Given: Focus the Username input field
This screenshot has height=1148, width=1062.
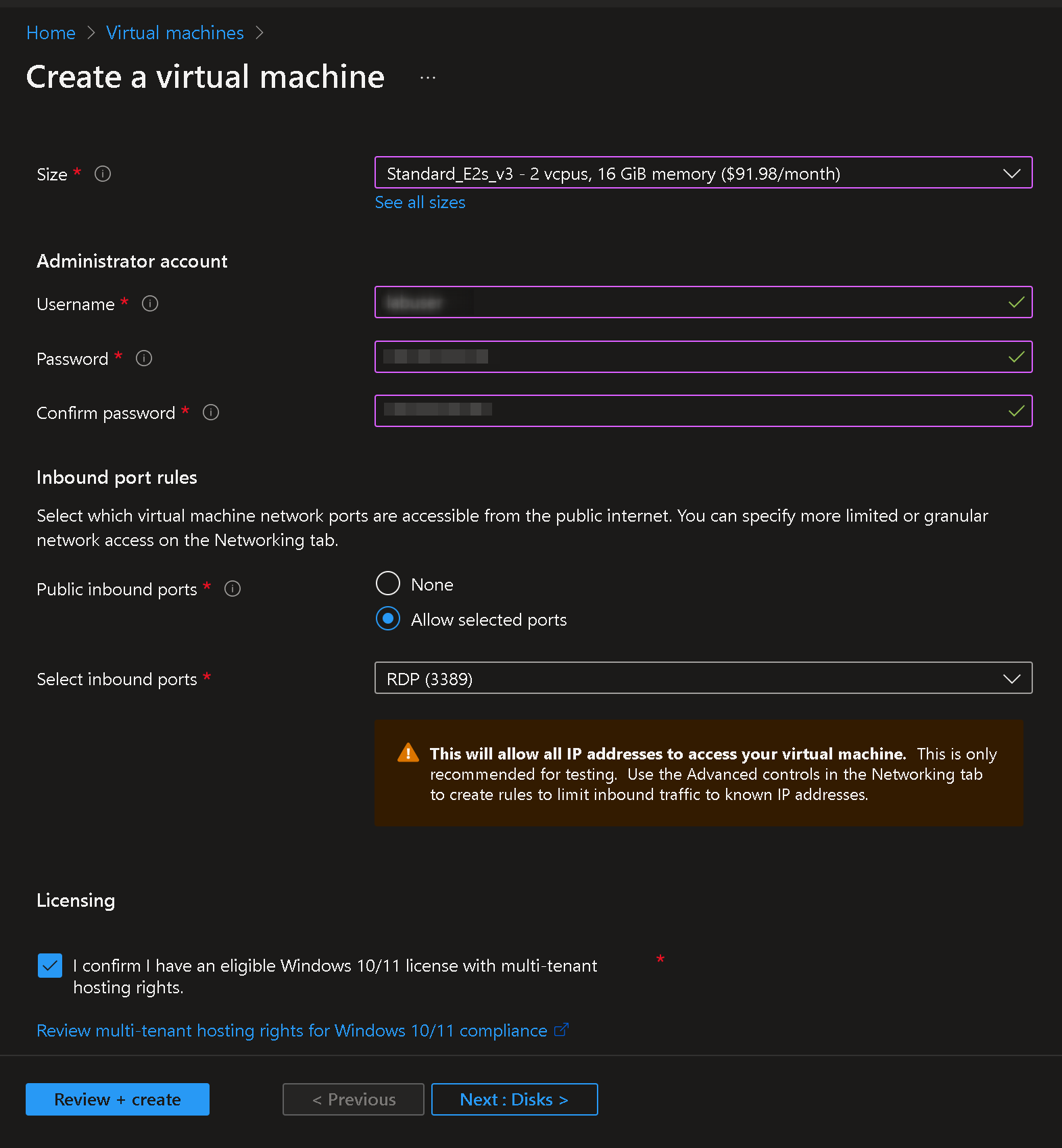Looking at the screenshot, I should click(703, 302).
